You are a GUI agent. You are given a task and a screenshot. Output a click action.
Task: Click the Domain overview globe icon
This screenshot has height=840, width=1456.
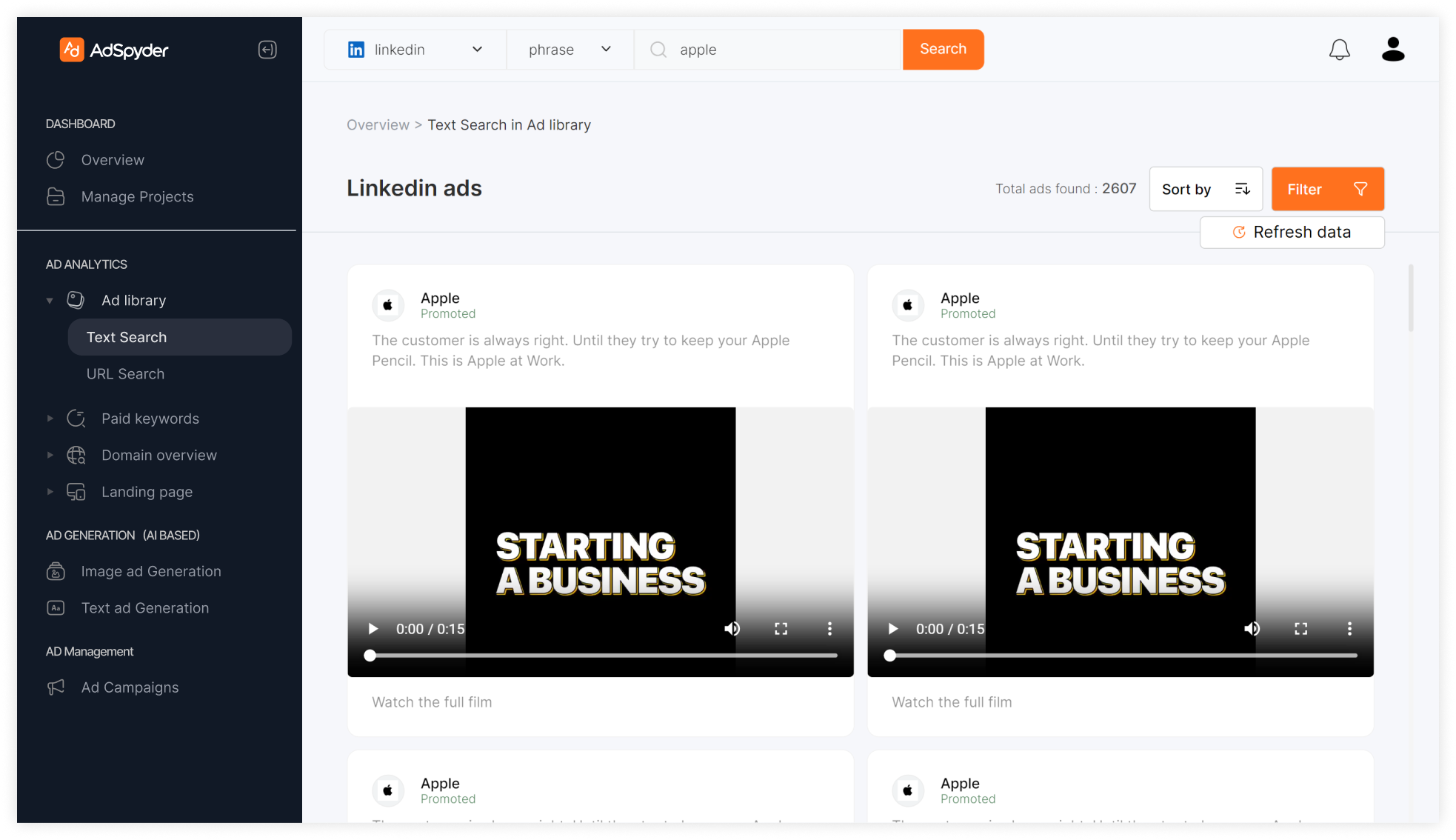pyautogui.click(x=76, y=455)
